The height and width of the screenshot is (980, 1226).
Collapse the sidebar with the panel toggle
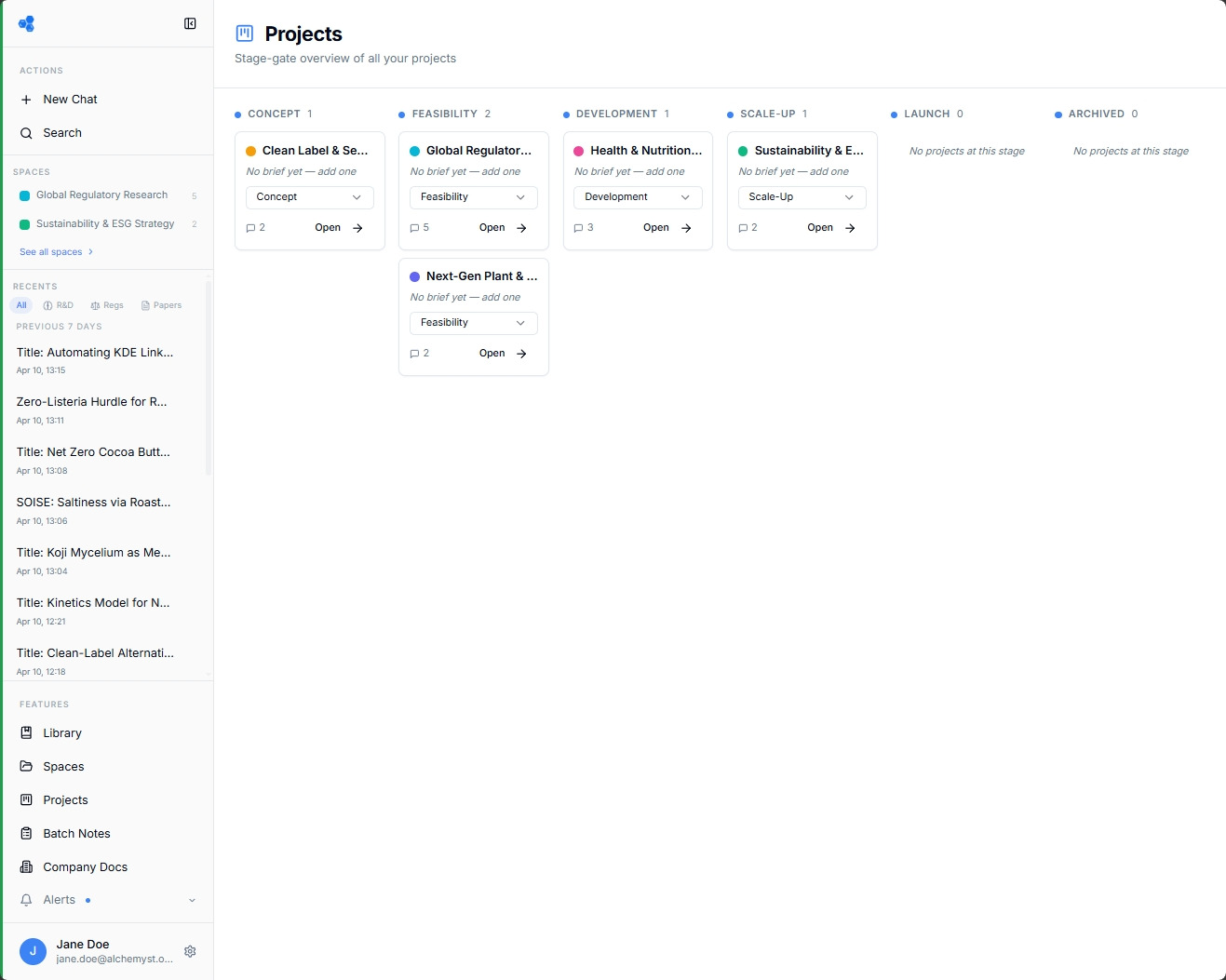click(x=190, y=23)
